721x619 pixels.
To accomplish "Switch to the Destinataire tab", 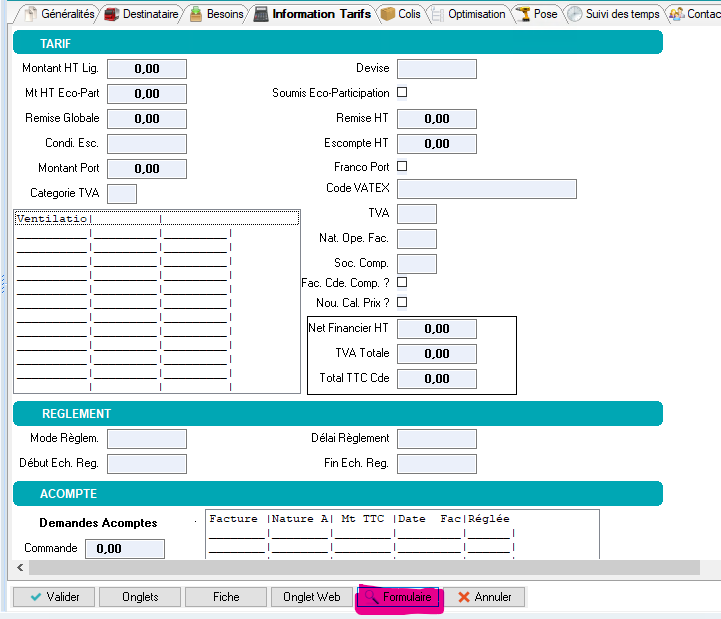I will pyautogui.click(x=143, y=15).
